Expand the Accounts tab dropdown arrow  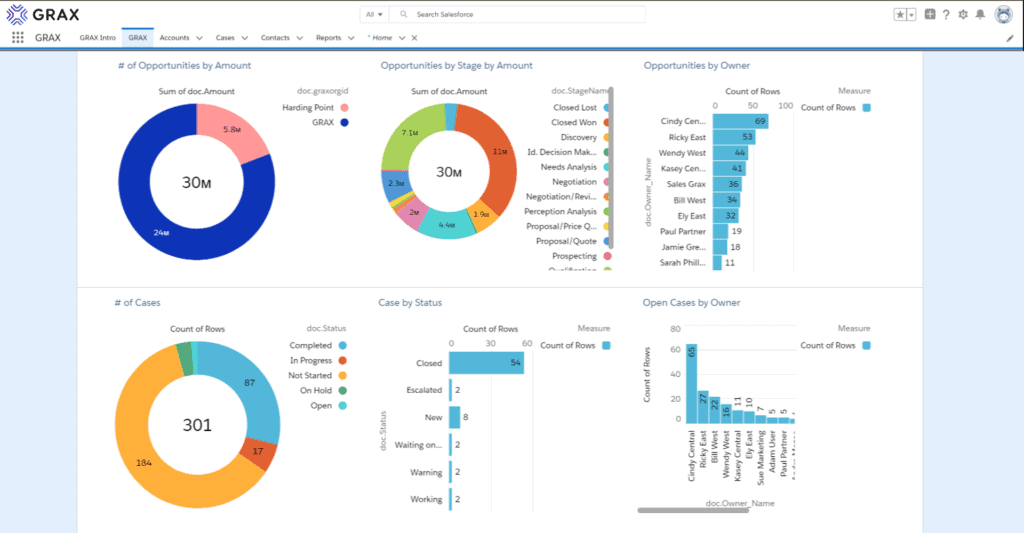click(199, 38)
